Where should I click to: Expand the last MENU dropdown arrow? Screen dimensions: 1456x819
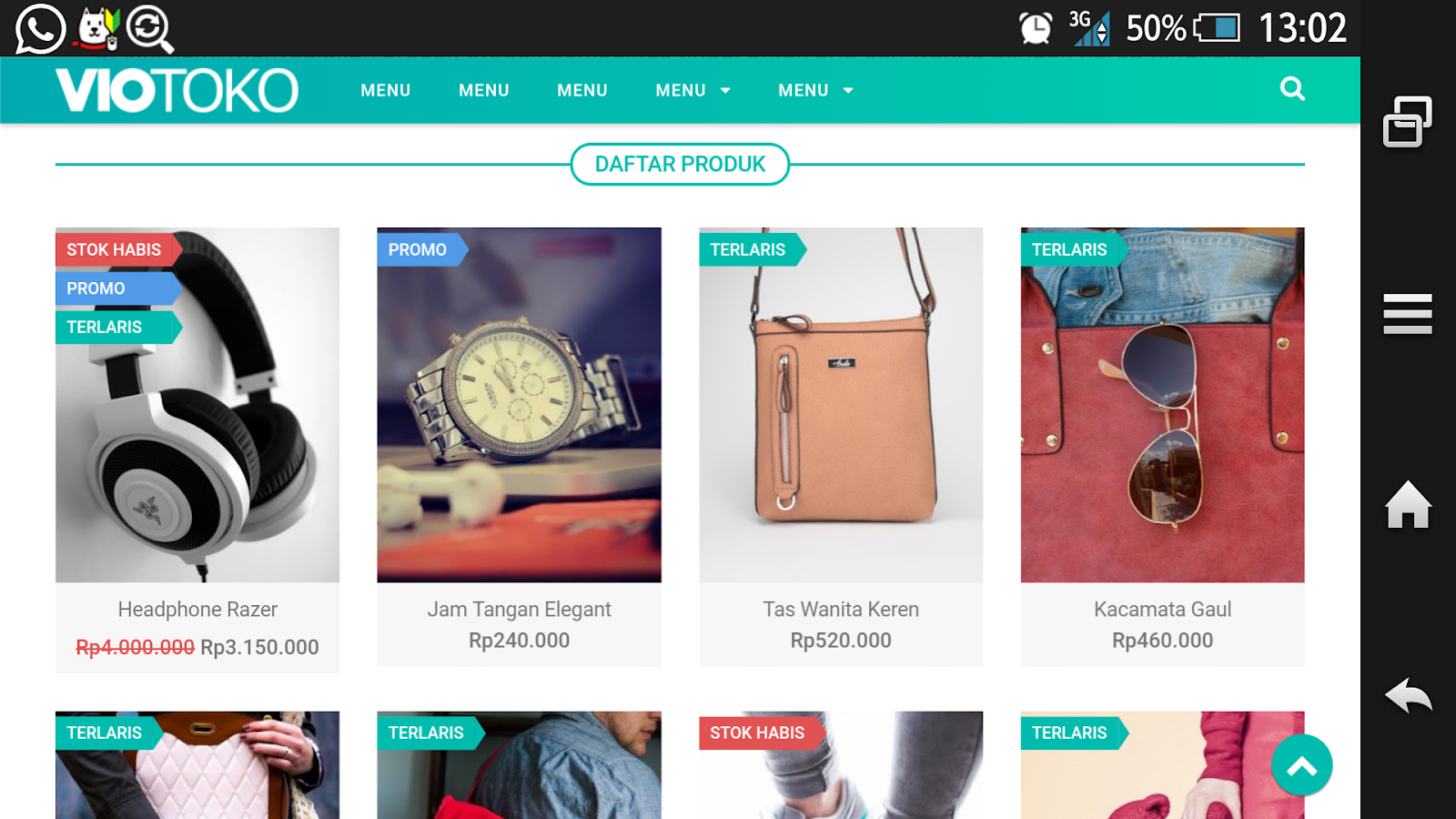(x=848, y=91)
